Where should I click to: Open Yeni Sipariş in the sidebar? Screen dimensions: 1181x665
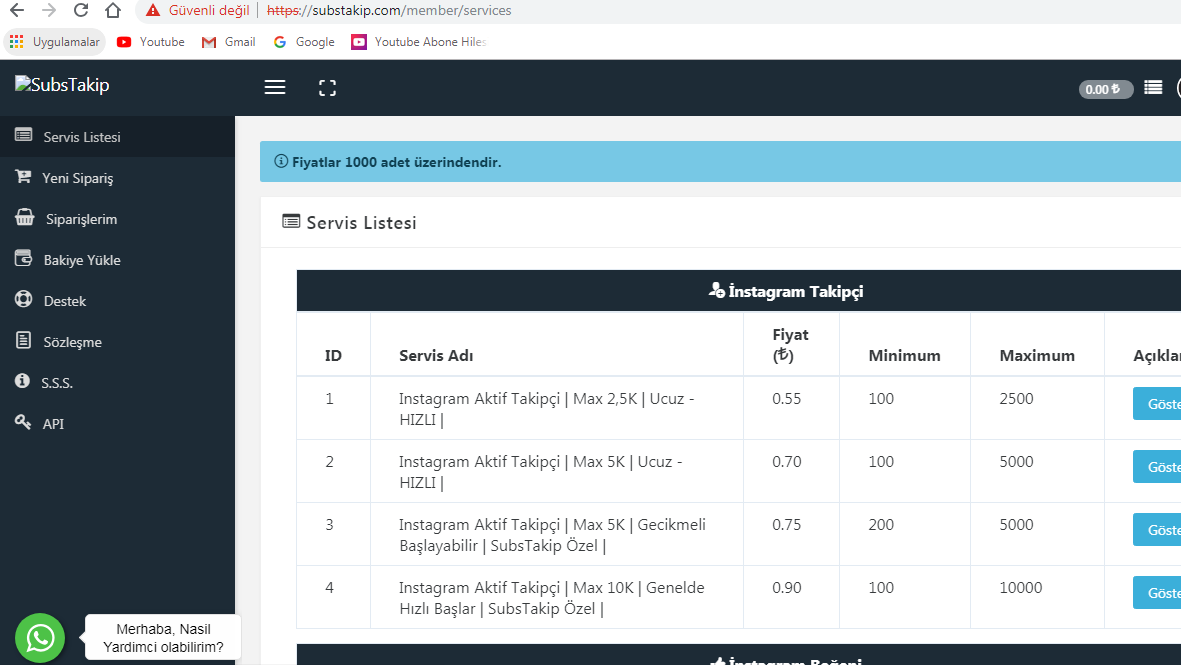tap(117, 178)
